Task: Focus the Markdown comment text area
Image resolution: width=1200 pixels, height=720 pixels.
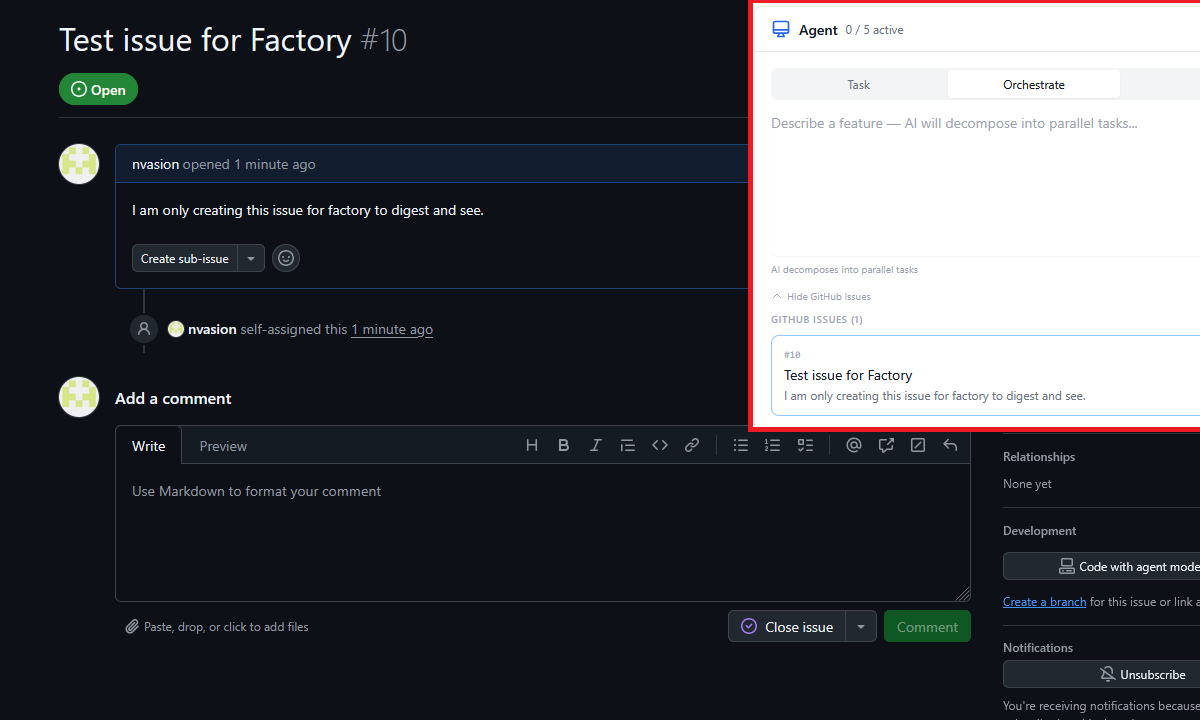Action: 543,532
